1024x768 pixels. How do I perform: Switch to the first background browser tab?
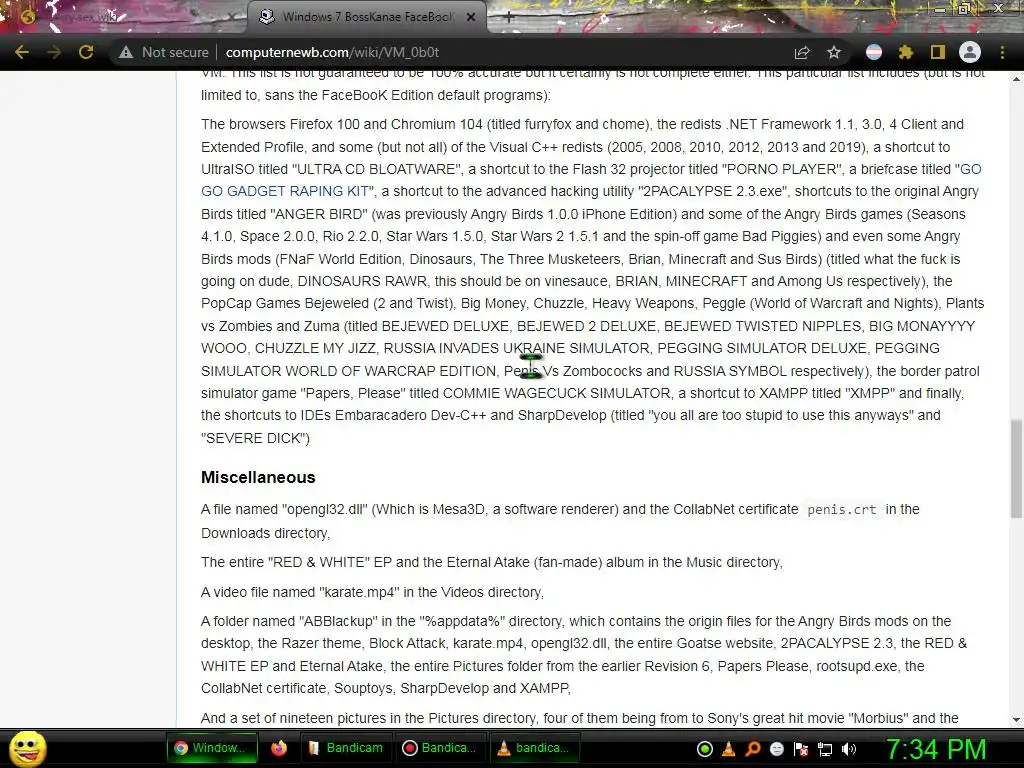124,17
